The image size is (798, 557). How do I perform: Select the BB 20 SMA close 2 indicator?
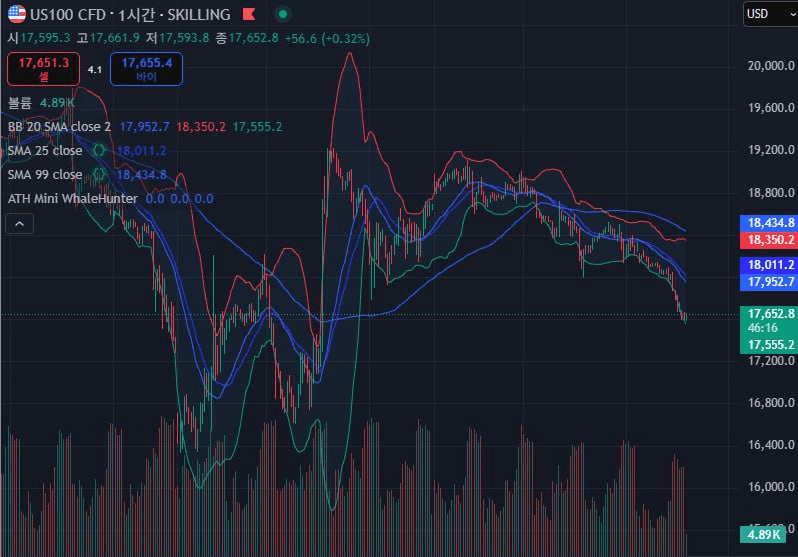point(59,126)
